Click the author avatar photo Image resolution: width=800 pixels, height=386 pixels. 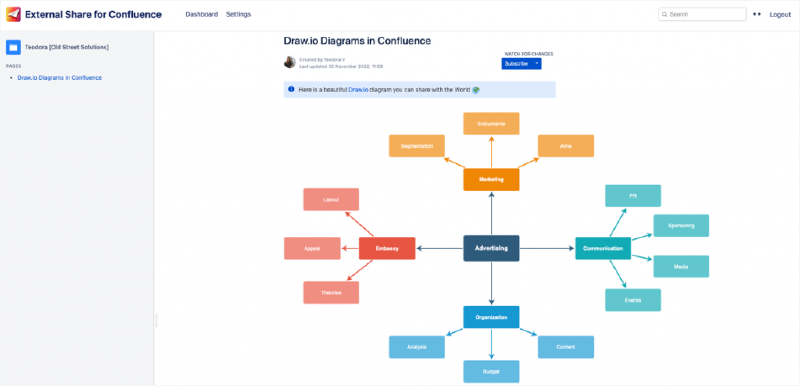click(290, 62)
